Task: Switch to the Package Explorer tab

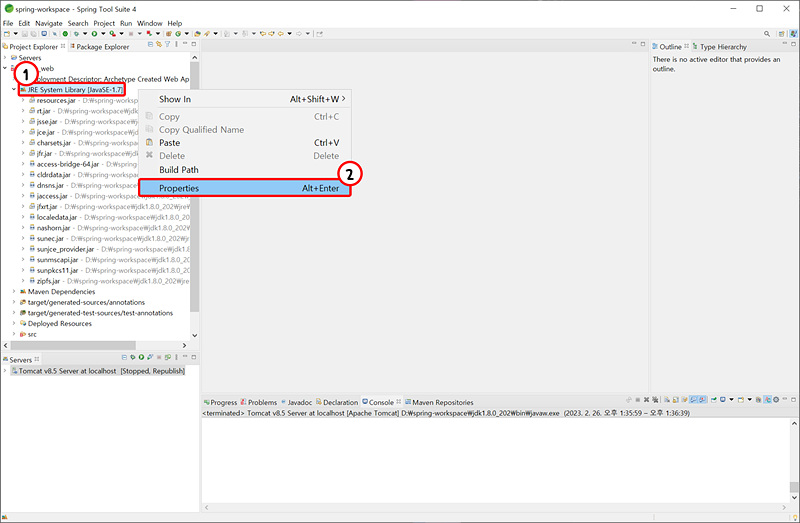Action: pyautogui.click(x=99, y=46)
